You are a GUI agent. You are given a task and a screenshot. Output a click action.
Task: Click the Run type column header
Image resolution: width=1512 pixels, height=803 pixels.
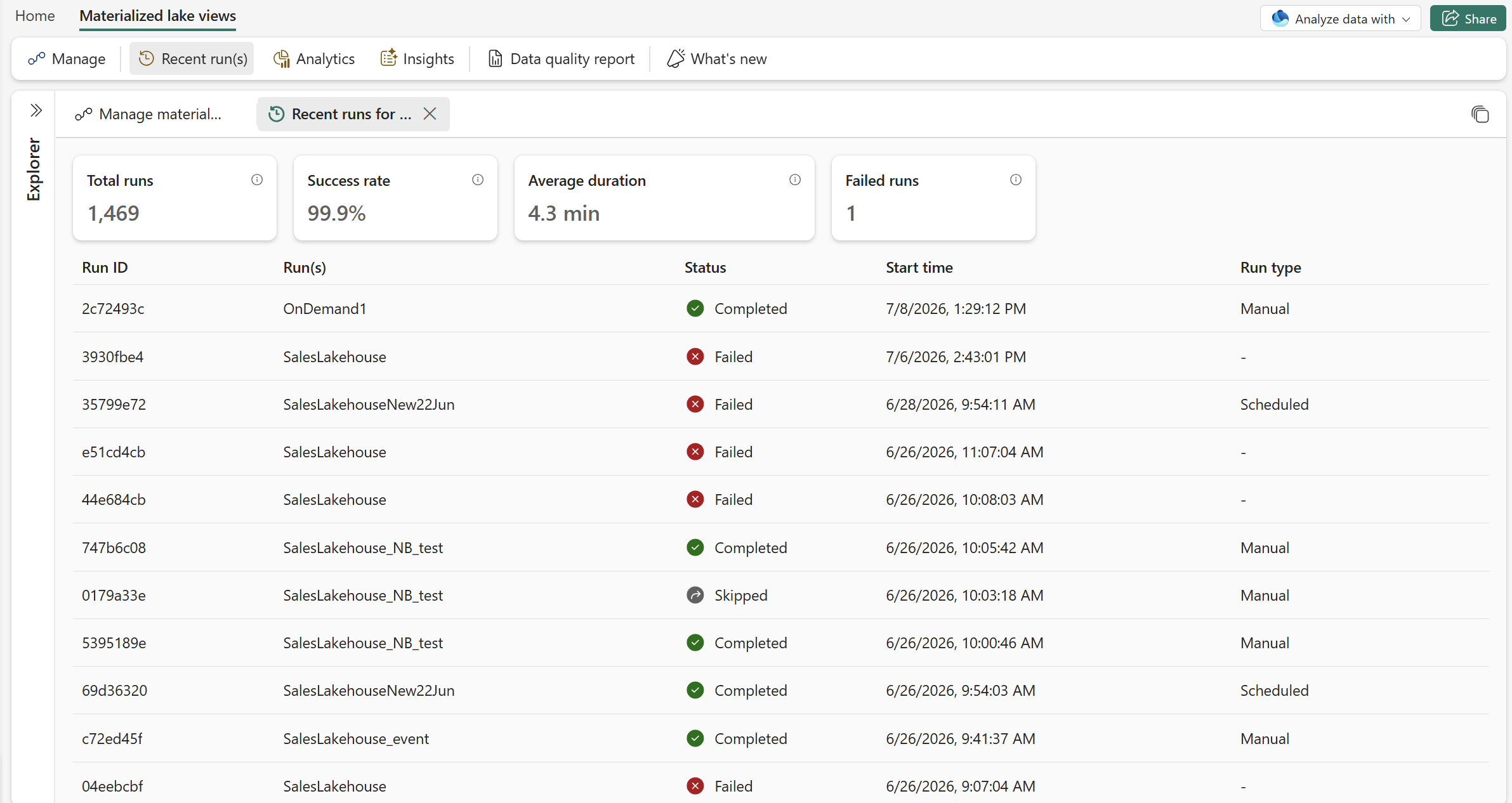pyautogui.click(x=1270, y=268)
